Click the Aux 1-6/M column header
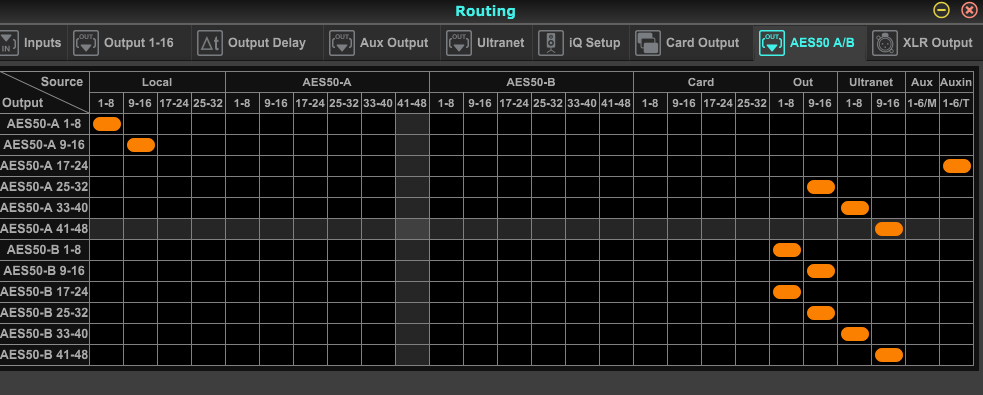 [x=922, y=103]
